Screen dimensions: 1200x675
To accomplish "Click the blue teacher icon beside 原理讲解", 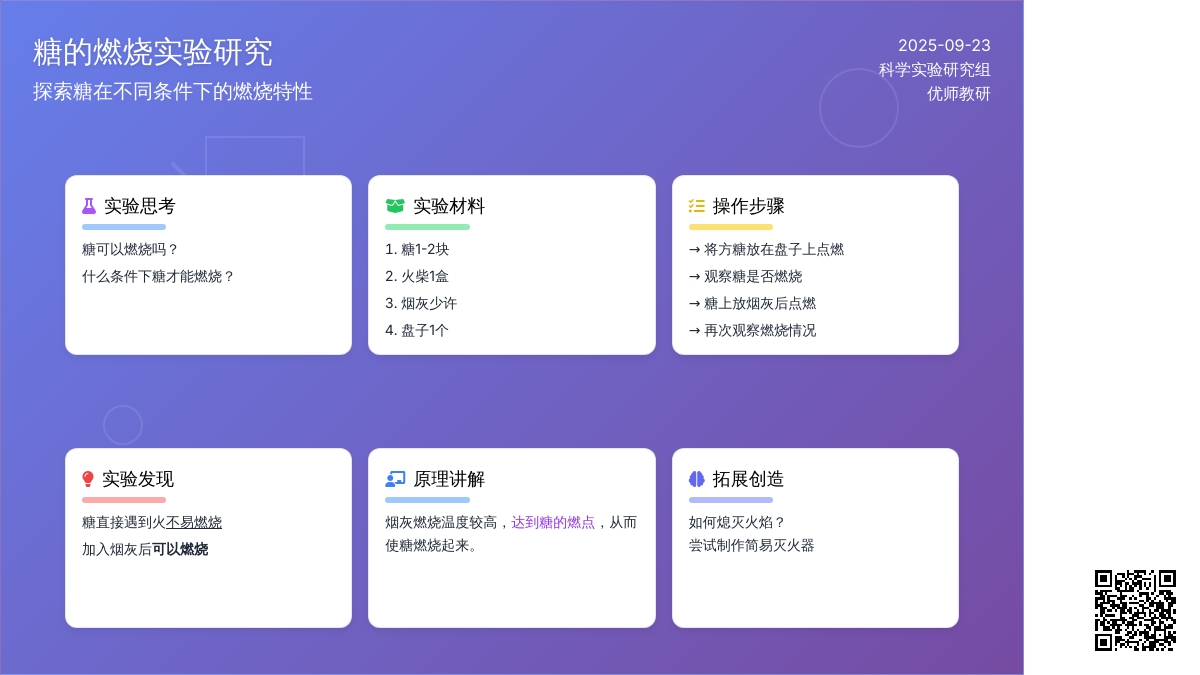I will pos(395,479).
